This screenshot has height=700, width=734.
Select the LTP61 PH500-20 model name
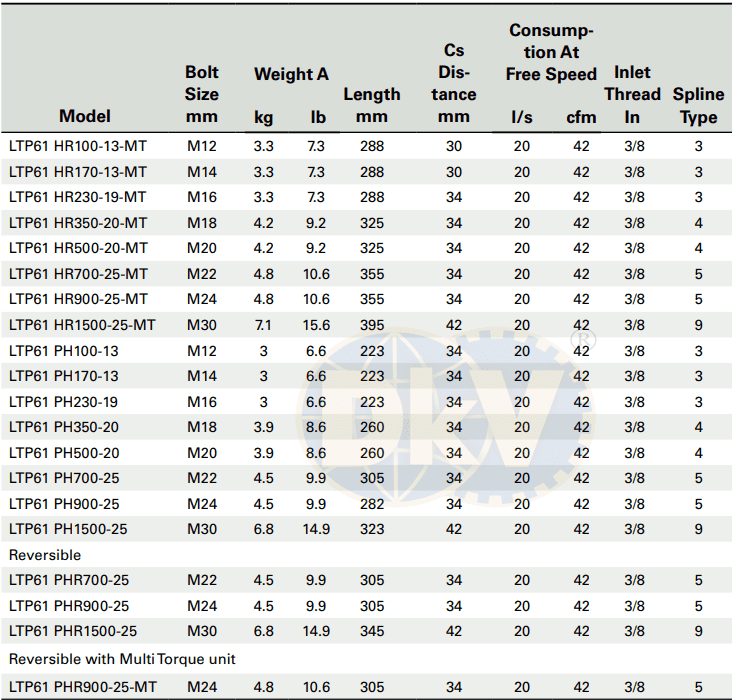tap(64, 452)
